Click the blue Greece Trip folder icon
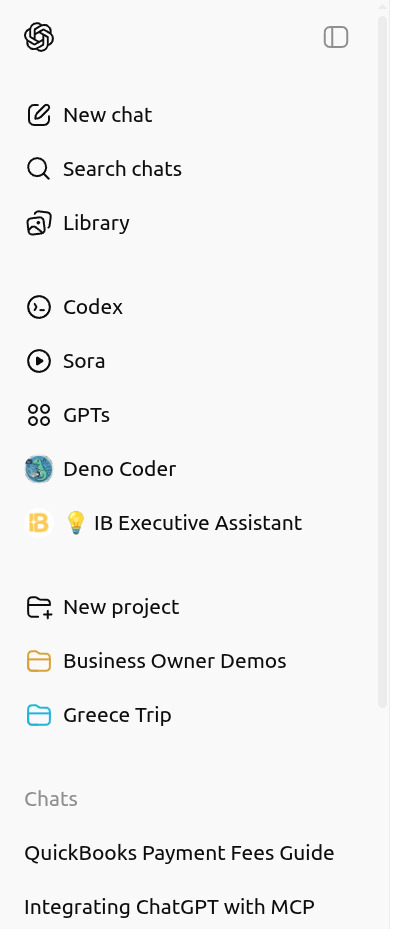The height and width of the screenshot is (929, 394). pyautogui.click(x=39, y=715)
